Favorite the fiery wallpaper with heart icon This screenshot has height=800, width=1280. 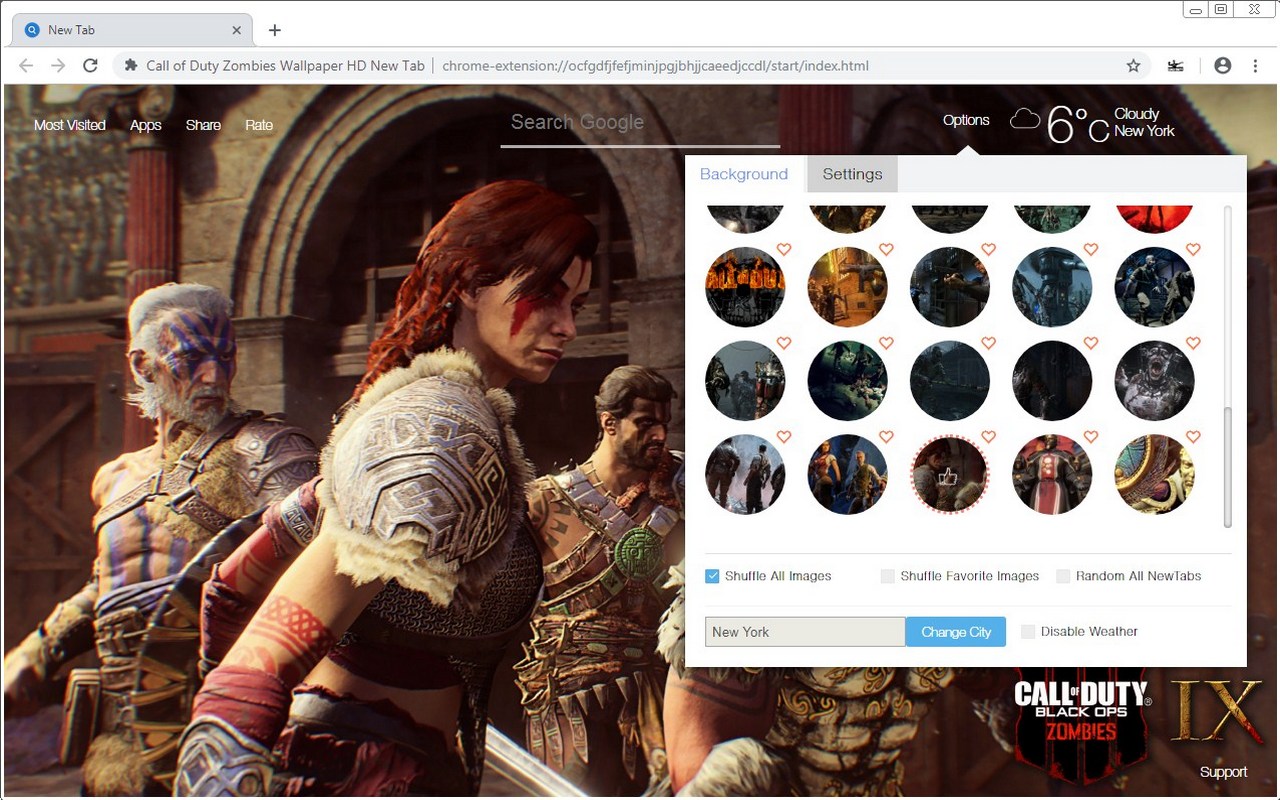784,250
